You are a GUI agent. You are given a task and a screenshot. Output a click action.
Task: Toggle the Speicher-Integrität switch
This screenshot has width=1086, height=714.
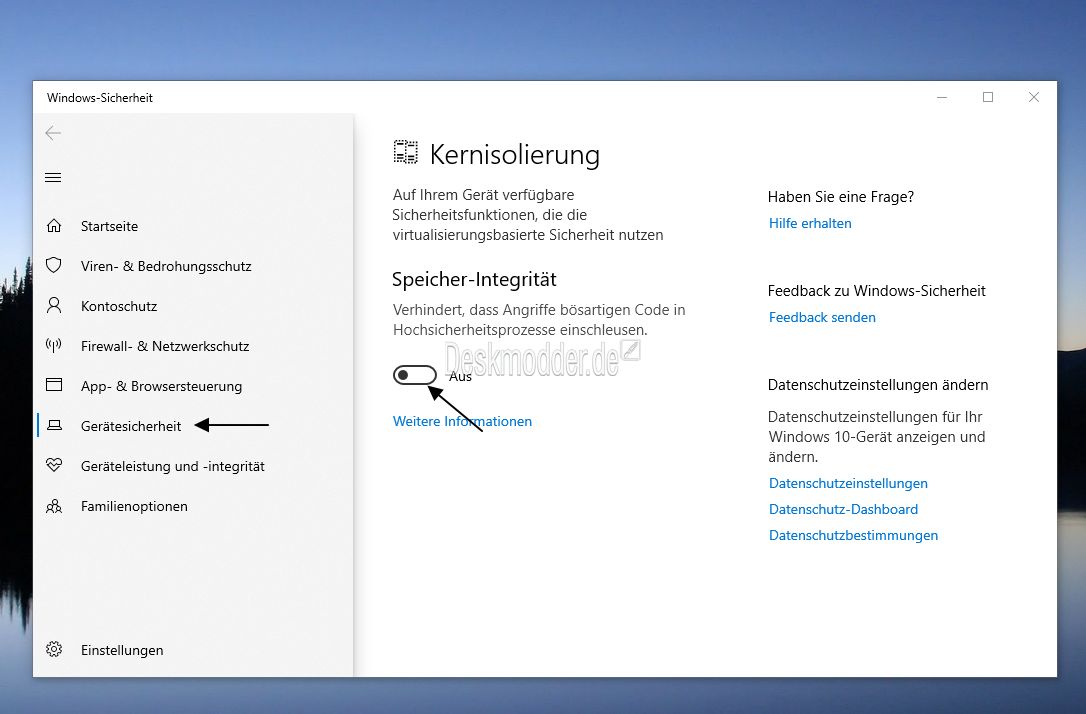click(x=415, y=375)
